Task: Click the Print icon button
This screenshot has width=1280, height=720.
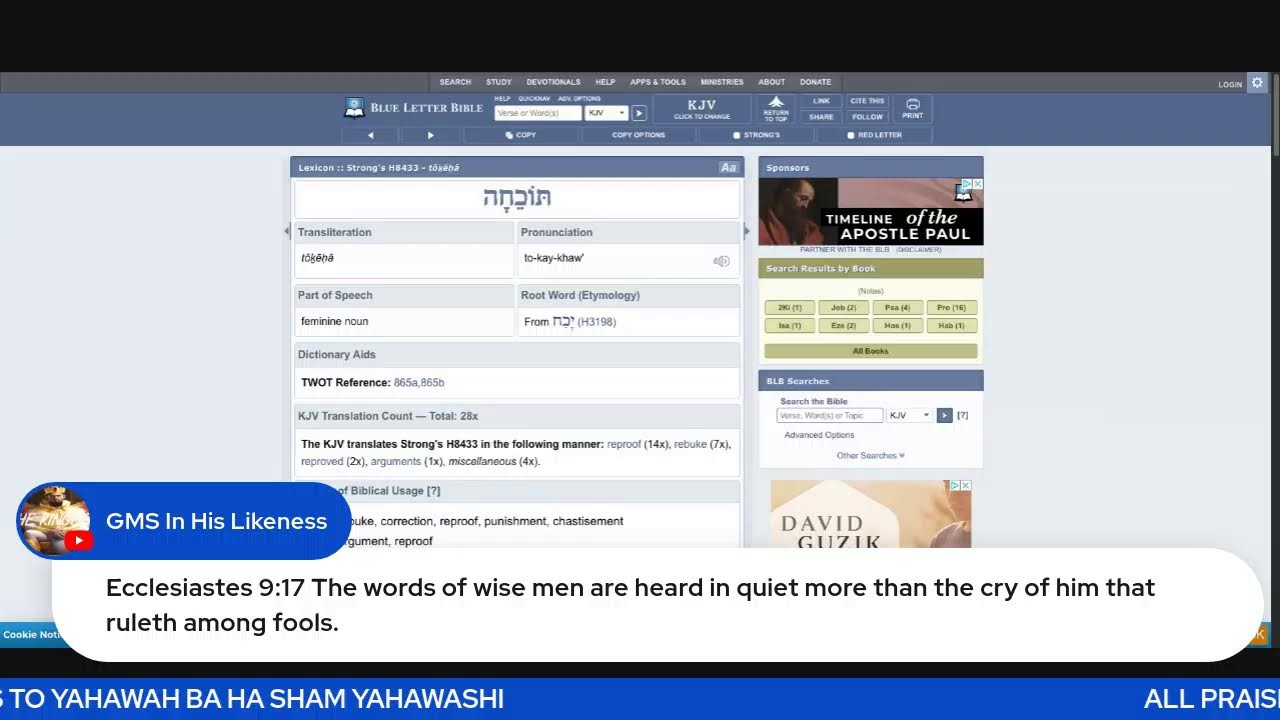Action: 912,108
